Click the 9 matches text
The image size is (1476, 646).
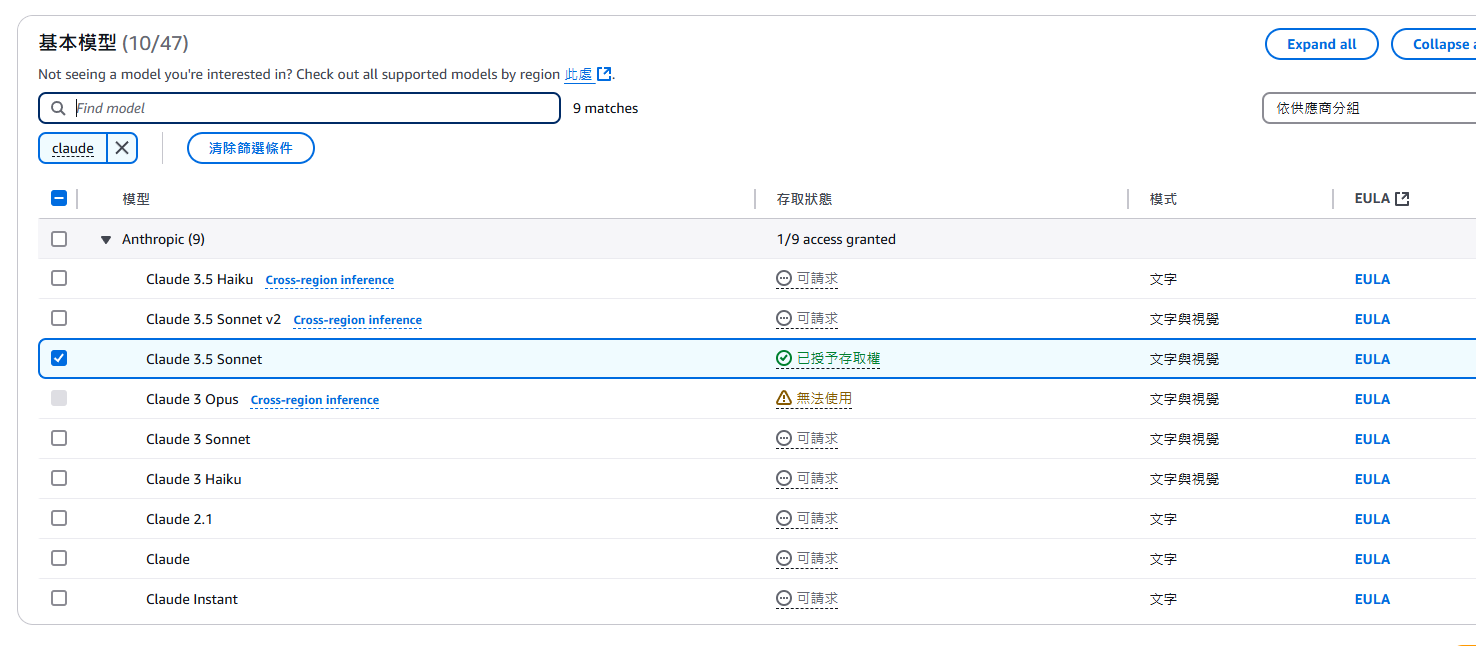(605, 108)
